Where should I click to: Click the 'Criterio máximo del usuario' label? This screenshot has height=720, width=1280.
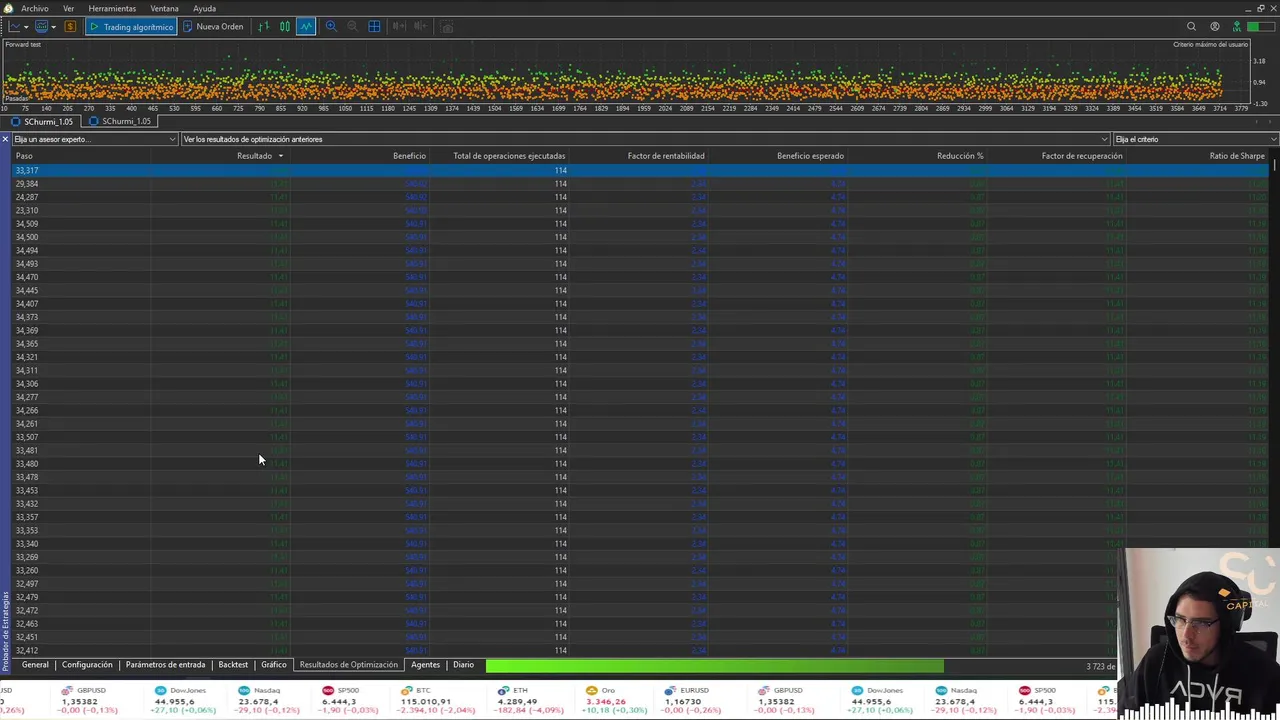(1210, 44)
